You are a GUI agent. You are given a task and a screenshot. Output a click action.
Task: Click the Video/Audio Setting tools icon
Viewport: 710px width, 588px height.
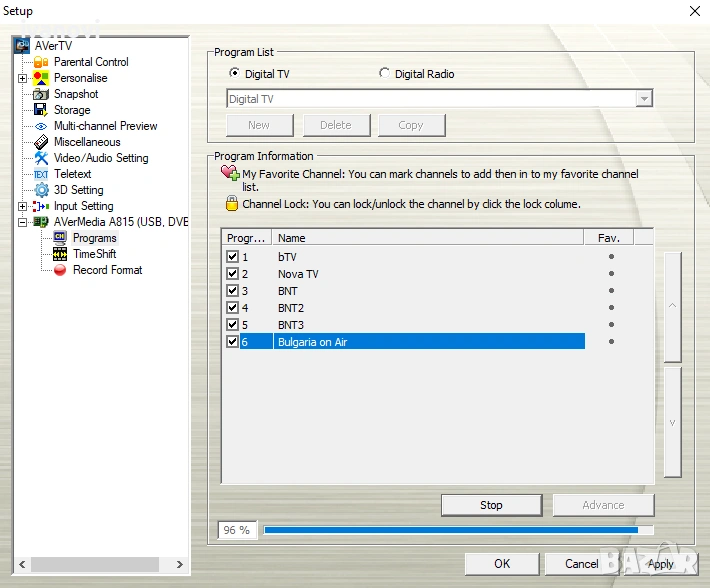point(41,158)
